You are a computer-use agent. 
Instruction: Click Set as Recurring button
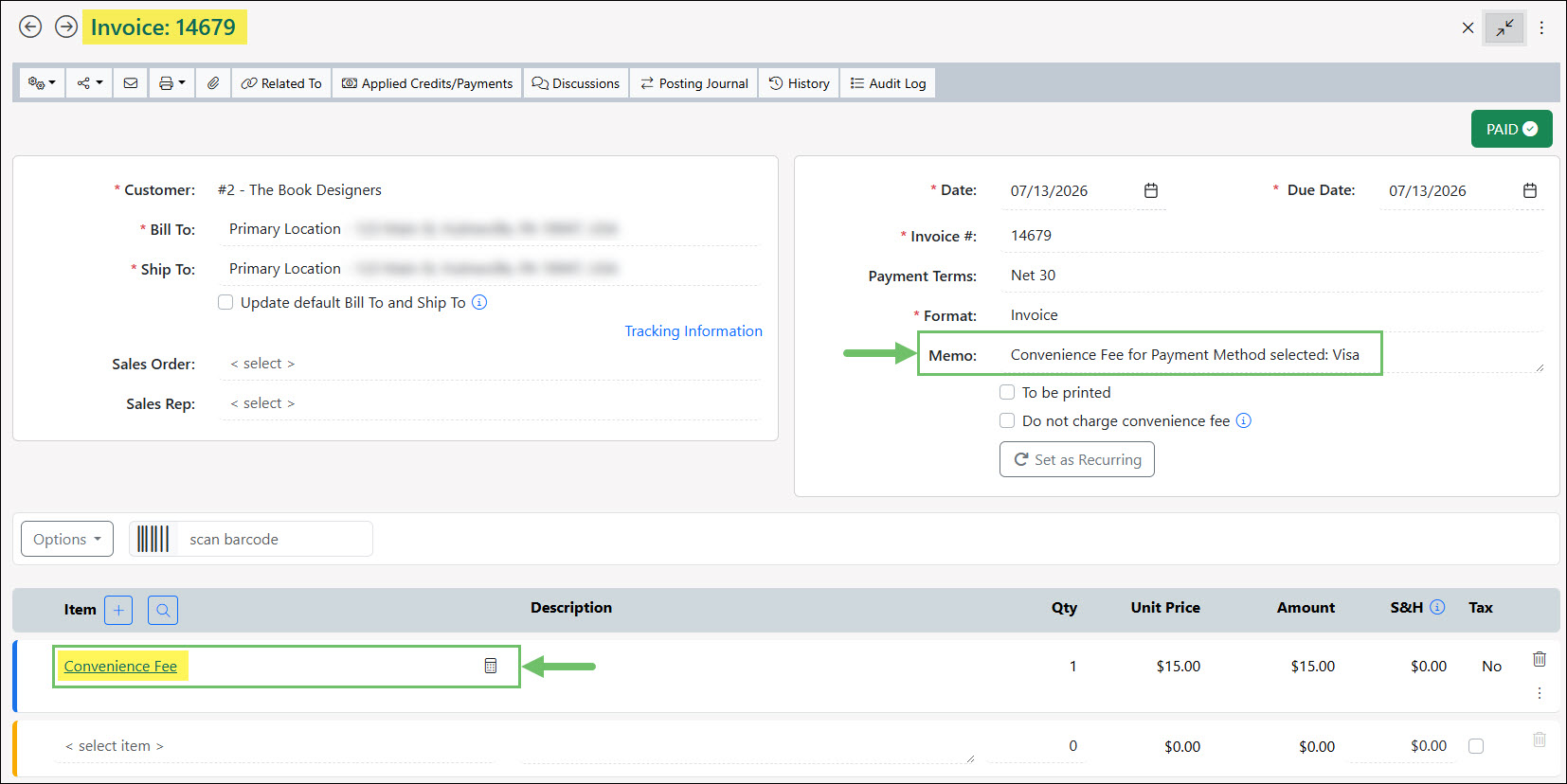(x=1077, y=459)
